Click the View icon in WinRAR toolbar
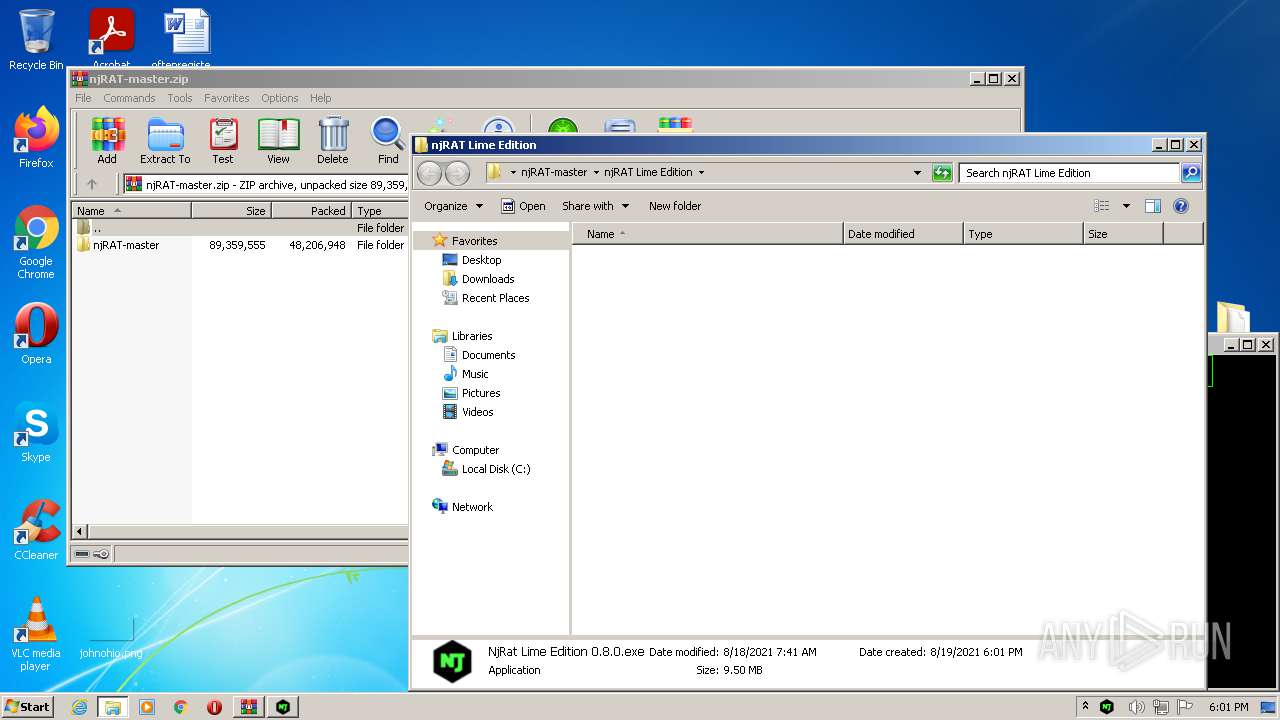Image resolution: width=1280 pixels, height=720 pixels. pyautogui.click(x=278, y=141)
